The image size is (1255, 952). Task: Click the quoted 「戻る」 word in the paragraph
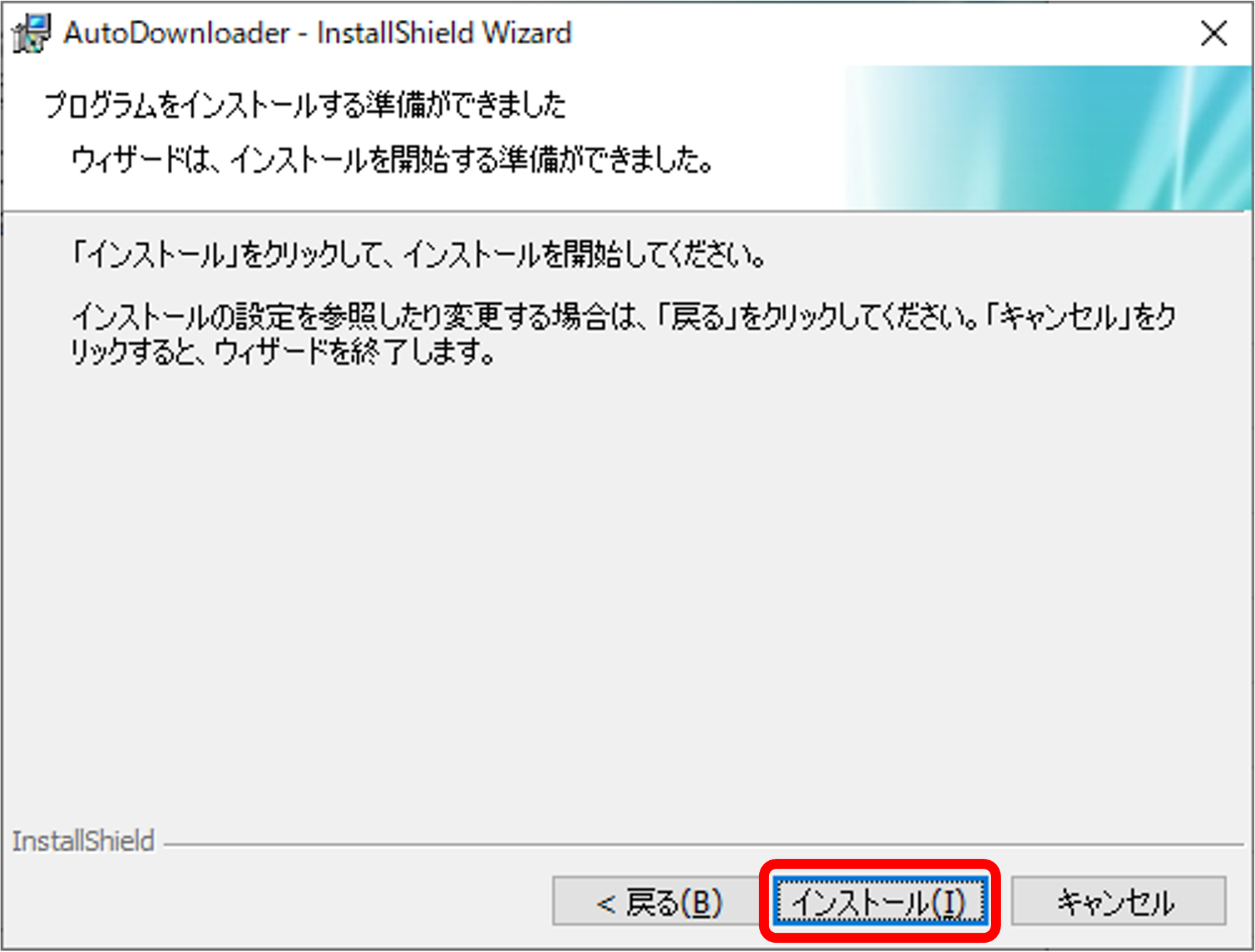697,317
